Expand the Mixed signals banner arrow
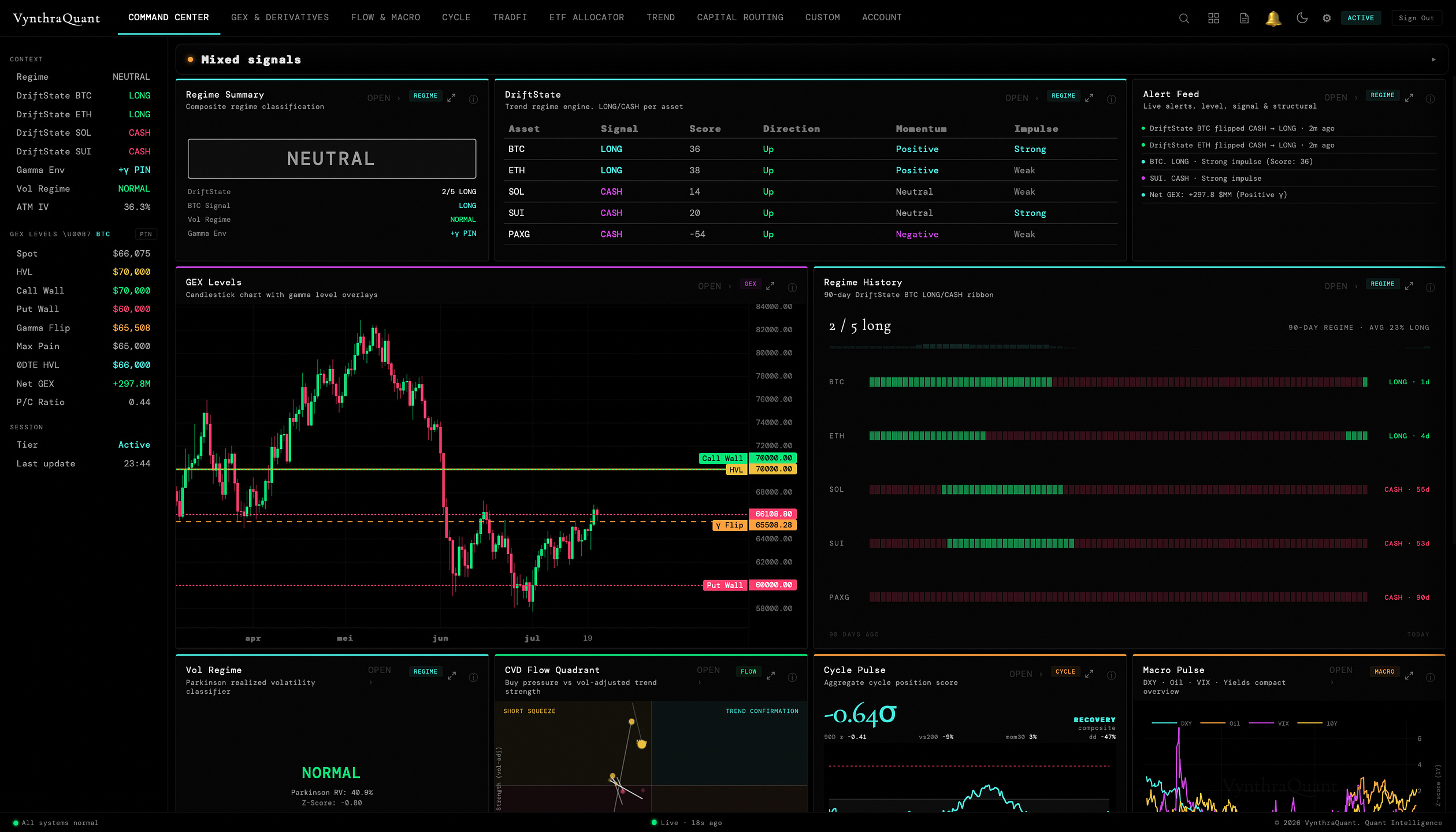This screenshot has height=832, width=1456. pos(1433,60)
